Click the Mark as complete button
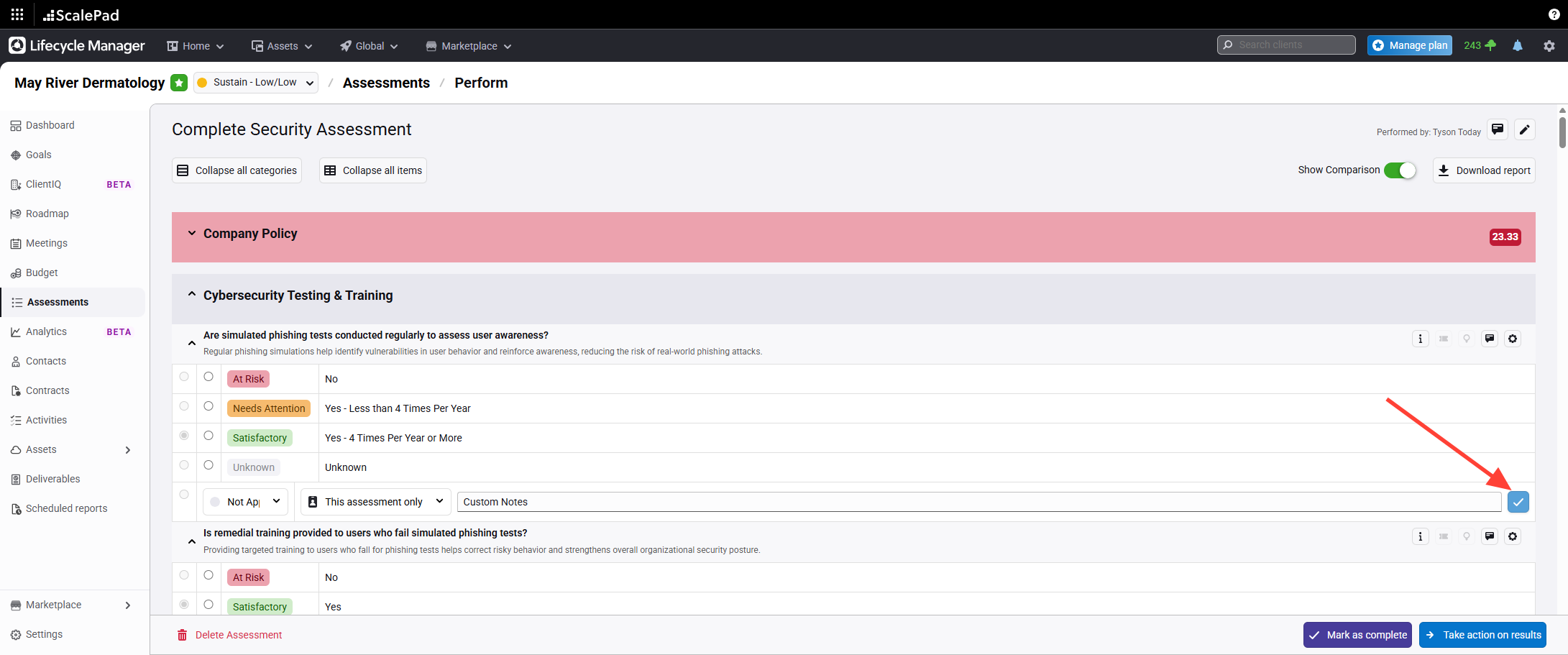1568x655 pixels. tap(1357, 635)
